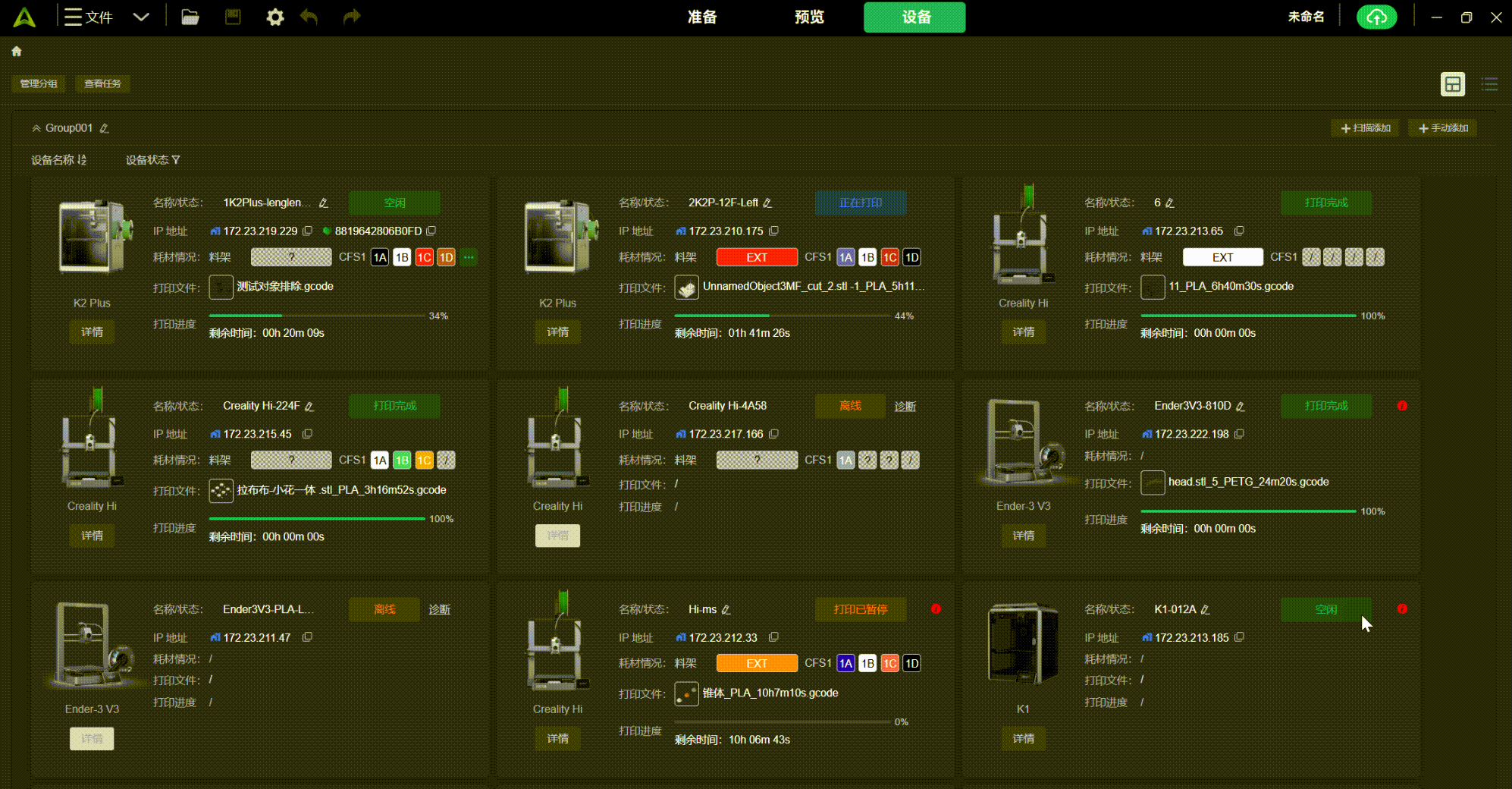Click the red alert icon on Hi-ms
The image size is (1512, 789).
936,609
